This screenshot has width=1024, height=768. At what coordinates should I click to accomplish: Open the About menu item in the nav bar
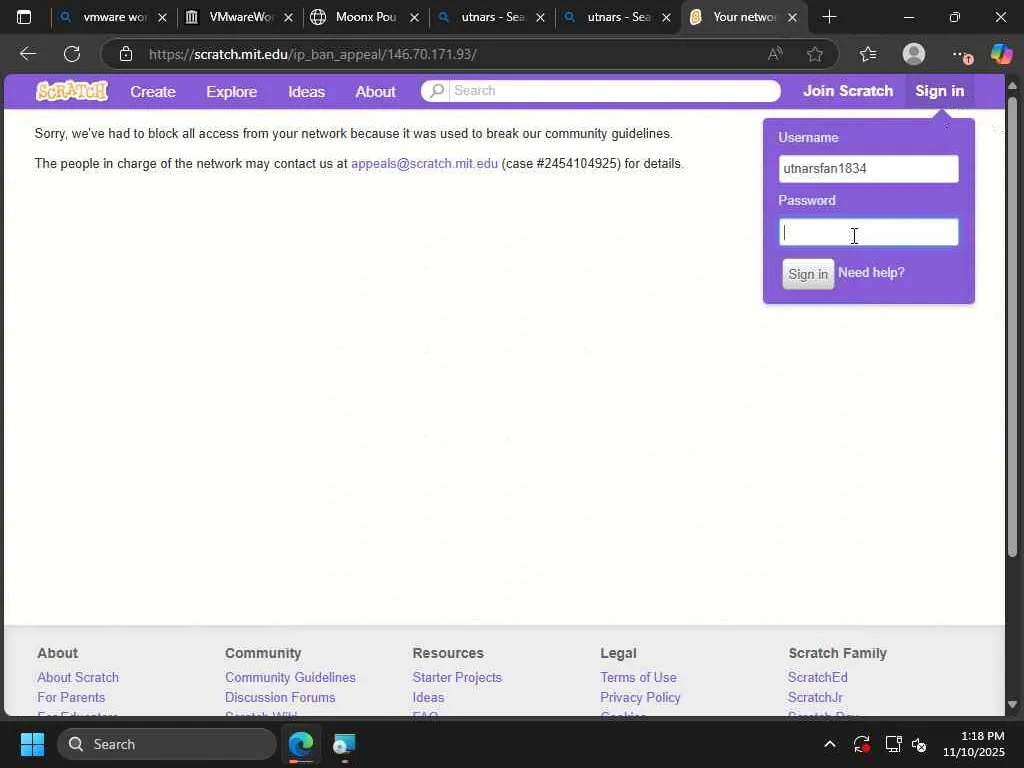pos(376,91)
